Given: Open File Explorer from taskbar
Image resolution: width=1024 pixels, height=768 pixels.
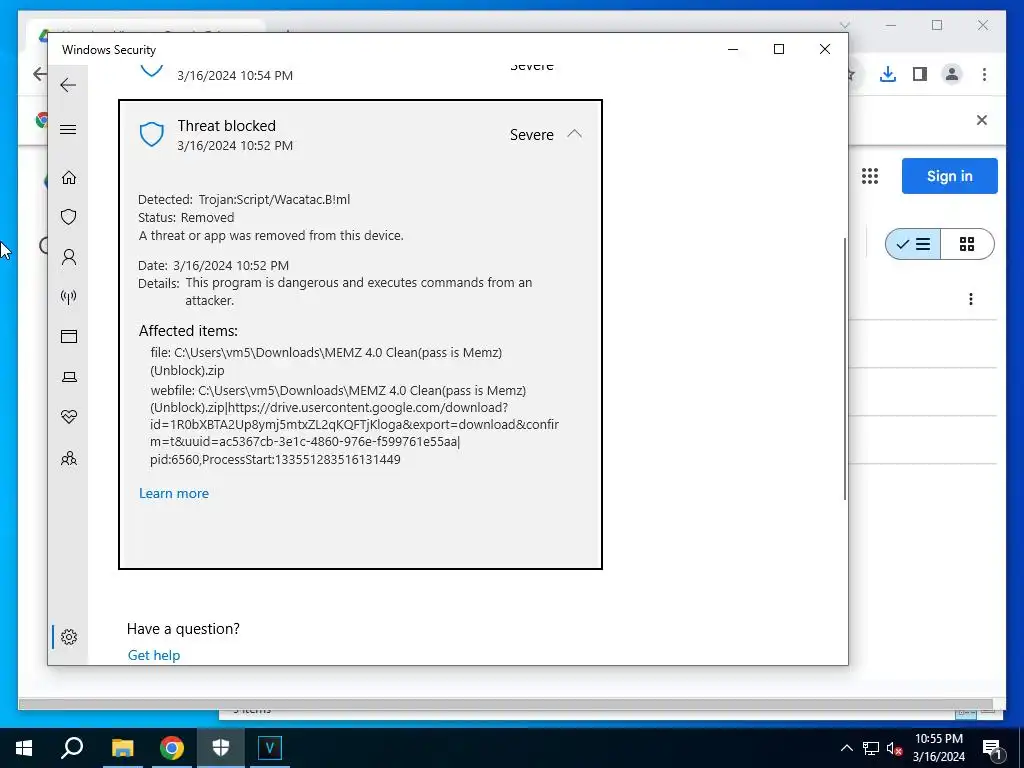Looking at the screenshot, I should (x=122, y=748).
